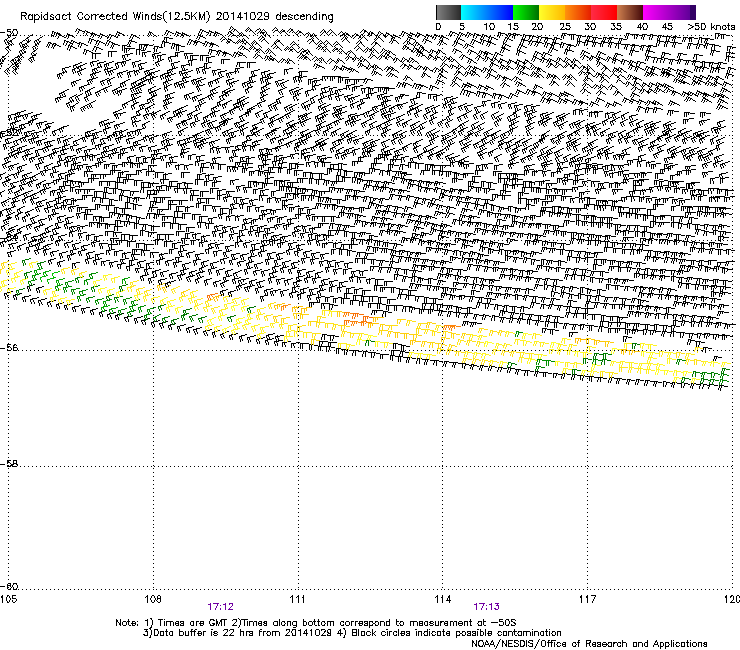Click the longitude axis label '114'
Viewport: 740px width, 650px height.
[x=442, y=599]
